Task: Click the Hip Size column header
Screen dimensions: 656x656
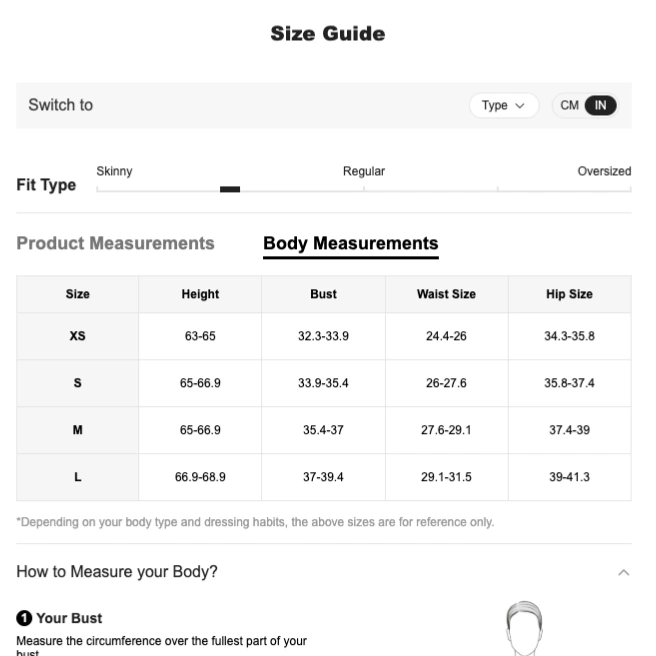Action: coord(569,294)
